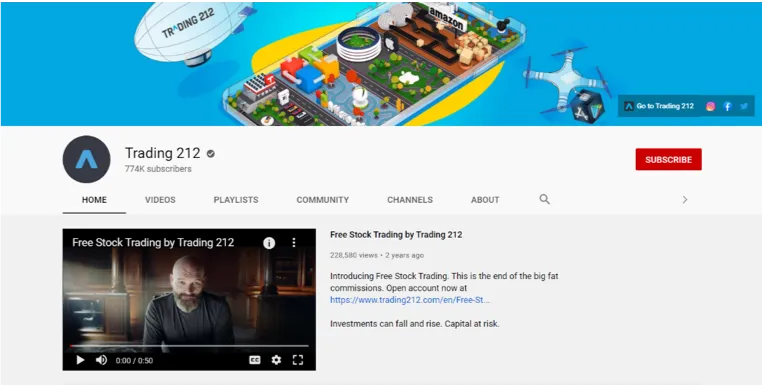Click Go to Trading 212 banner link

(659, 106)
